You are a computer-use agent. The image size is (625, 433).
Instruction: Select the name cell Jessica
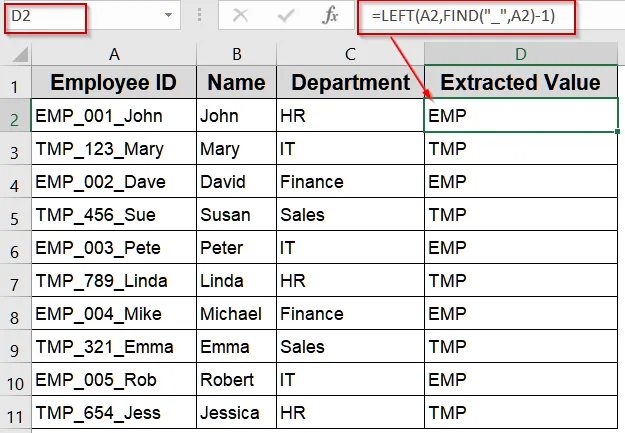[x=237, y=413]
